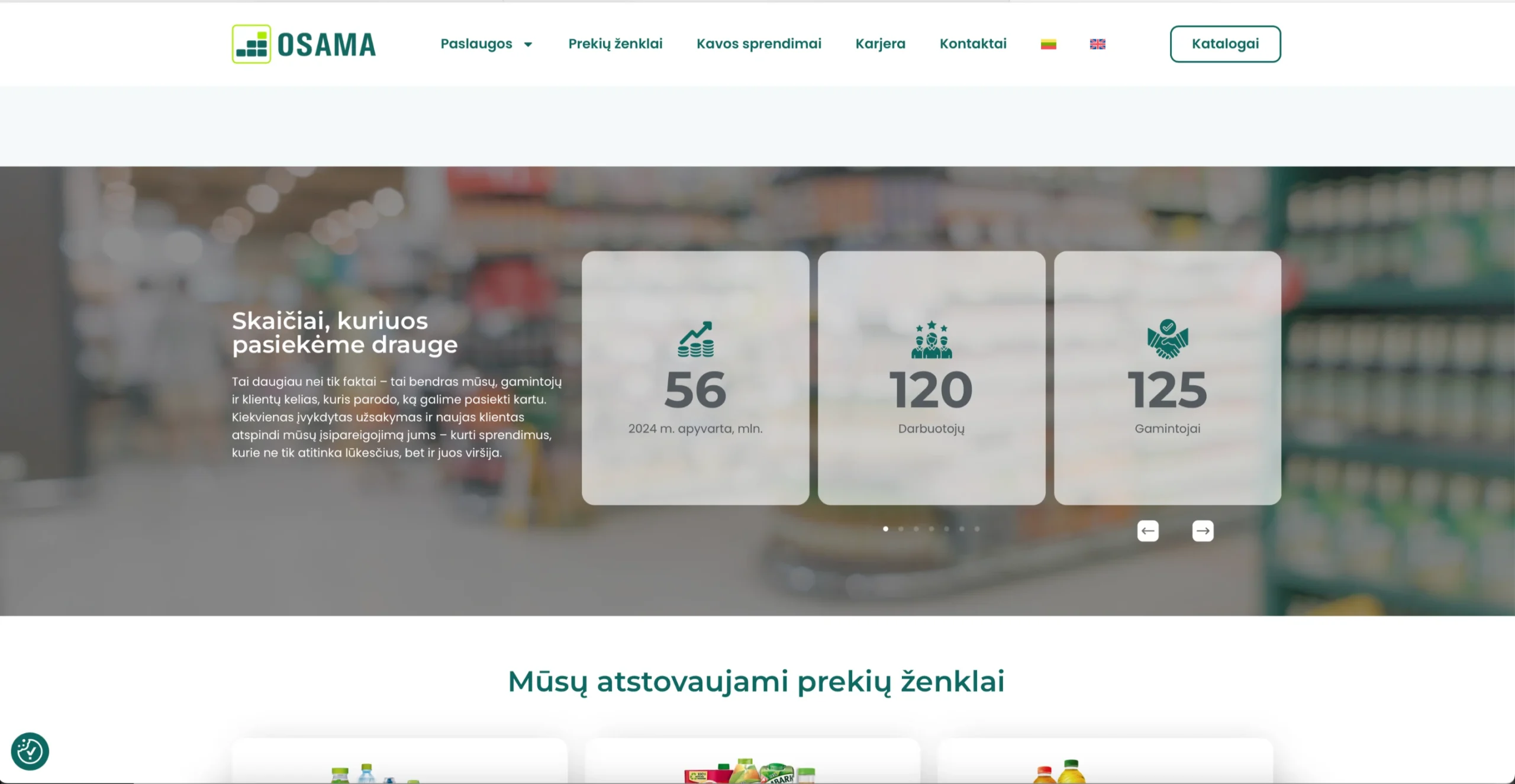Select the first carousel pagination dot
The width and height of the screenshot is (1515, 784).
885,529
